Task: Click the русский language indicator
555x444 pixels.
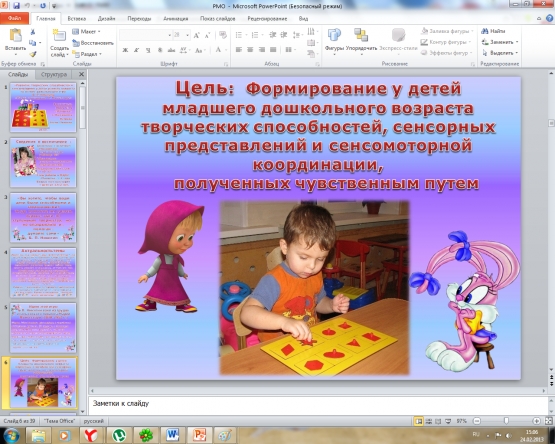Action: click(94, 421)
